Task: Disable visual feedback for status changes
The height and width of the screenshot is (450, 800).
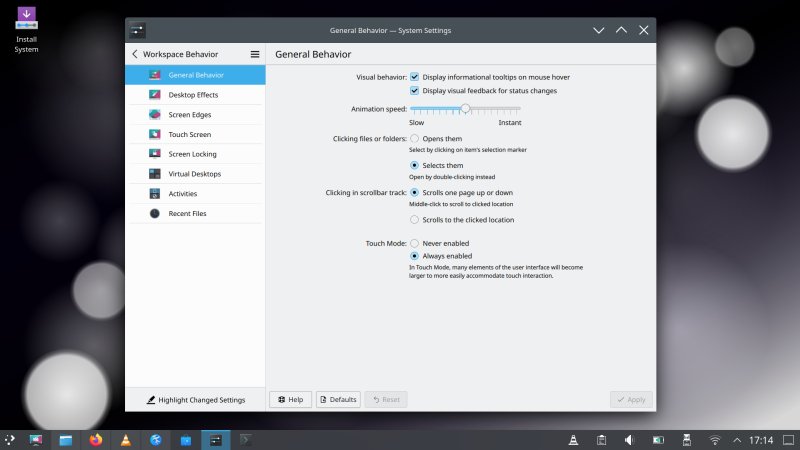Action: [415, 91]
